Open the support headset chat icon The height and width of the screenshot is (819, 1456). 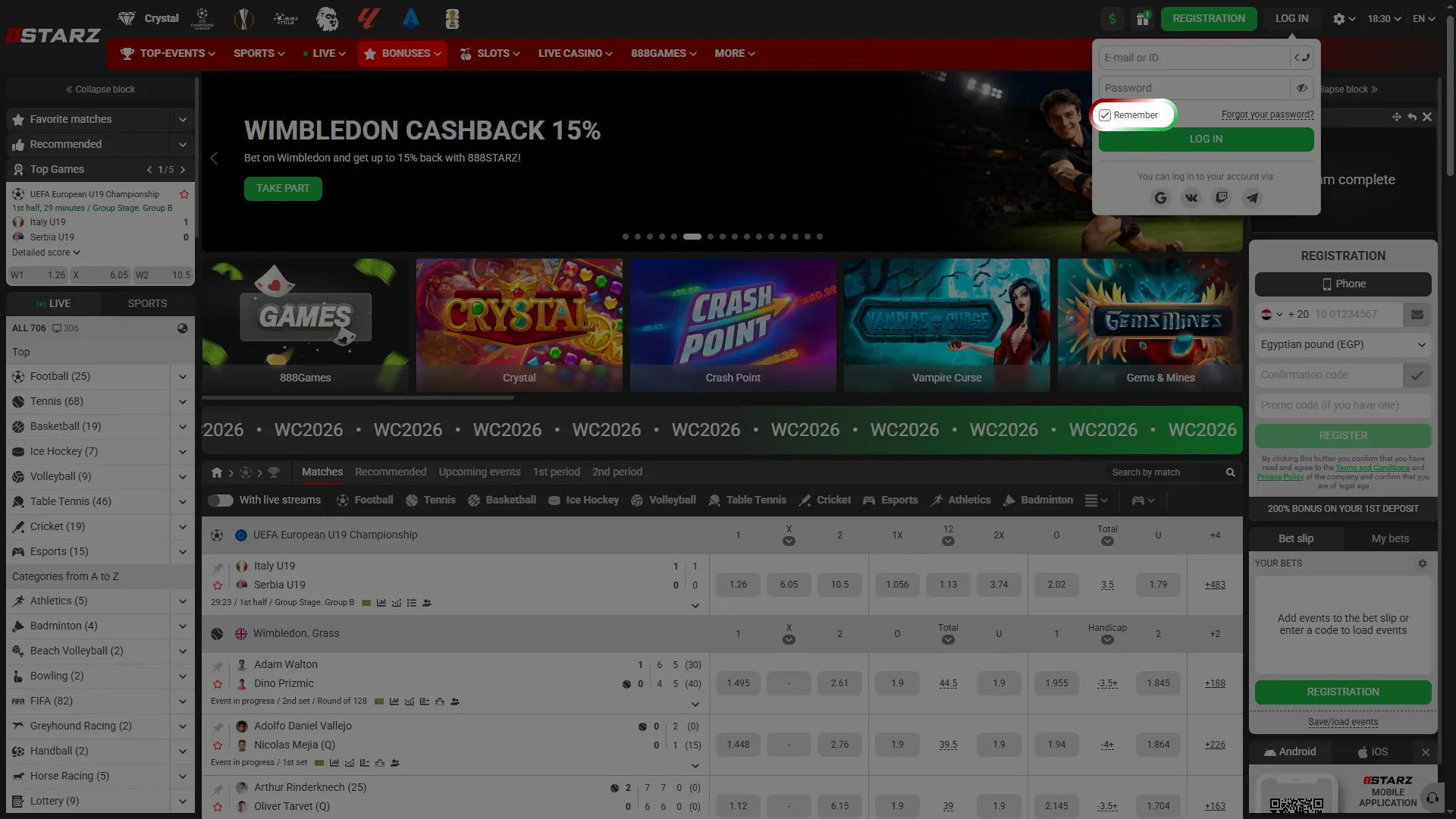pyautogui.click(x=1432, y=798)
